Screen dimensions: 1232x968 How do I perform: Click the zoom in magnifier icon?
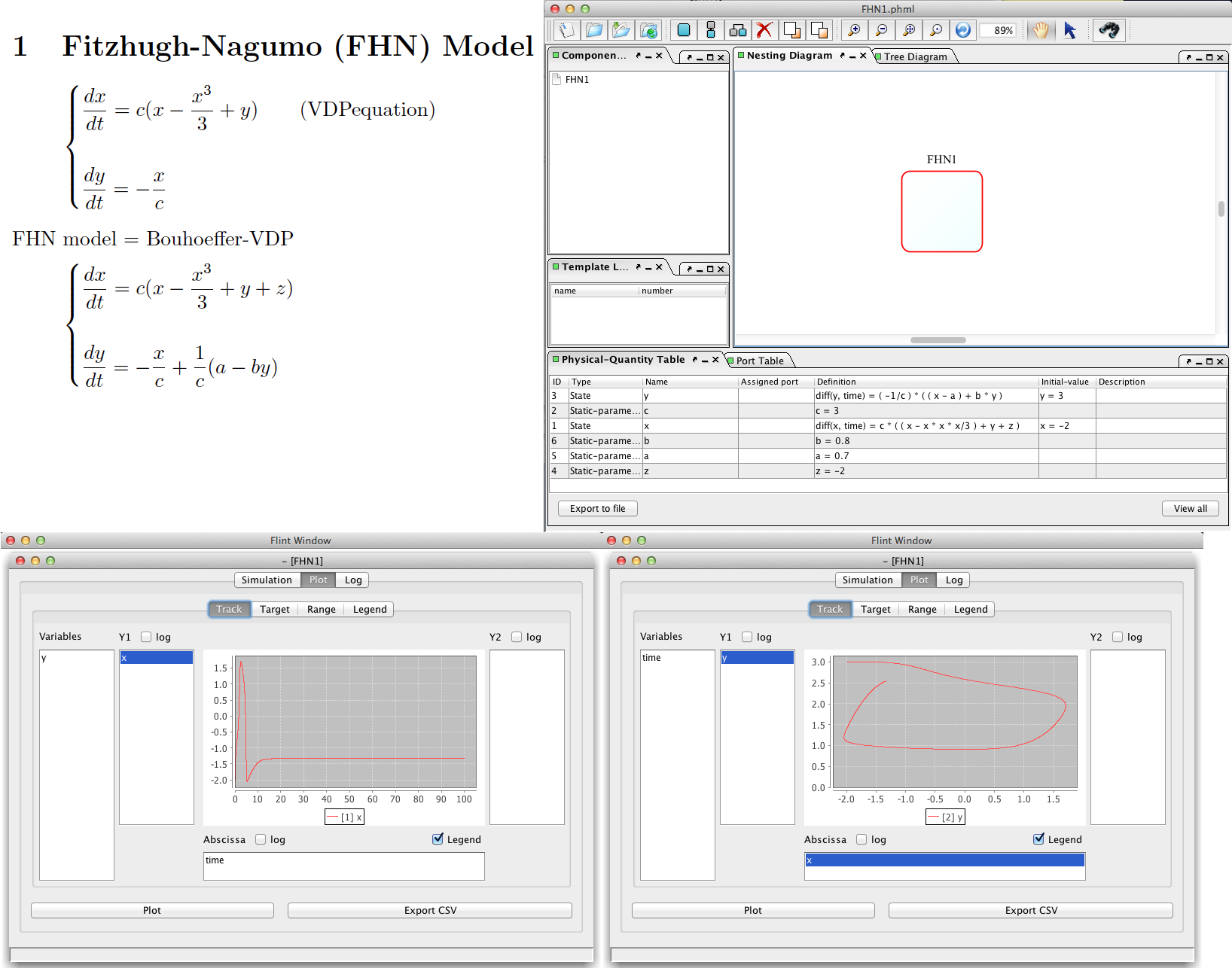(854, 30)
